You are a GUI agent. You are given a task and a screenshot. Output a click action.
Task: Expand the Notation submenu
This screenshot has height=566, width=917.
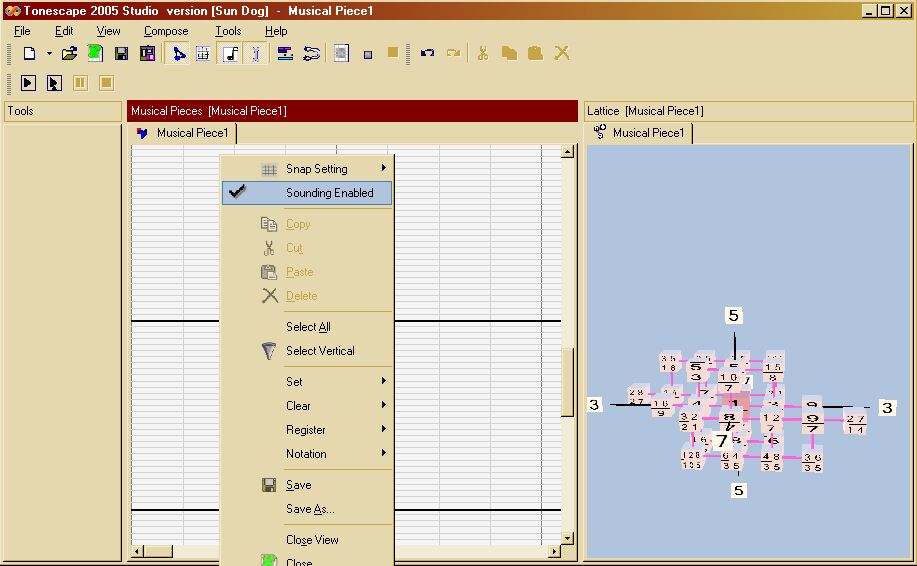point(307,454)
